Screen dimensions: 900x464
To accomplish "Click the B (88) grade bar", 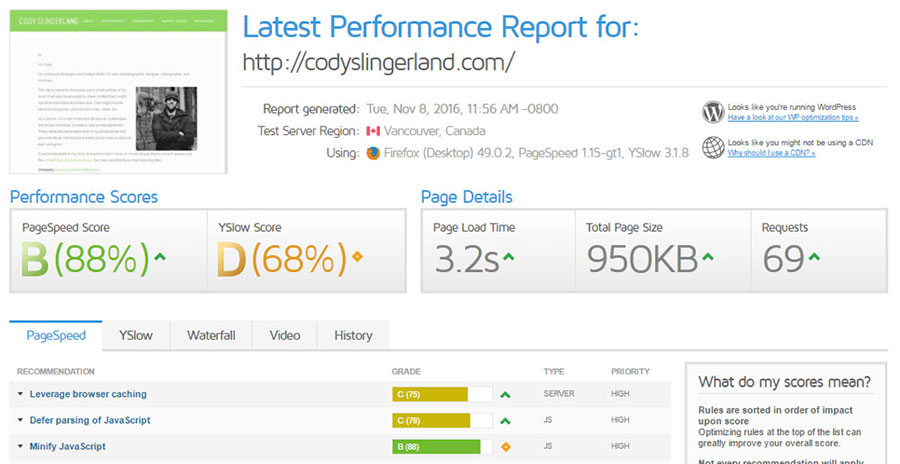I will pos(442,447).
